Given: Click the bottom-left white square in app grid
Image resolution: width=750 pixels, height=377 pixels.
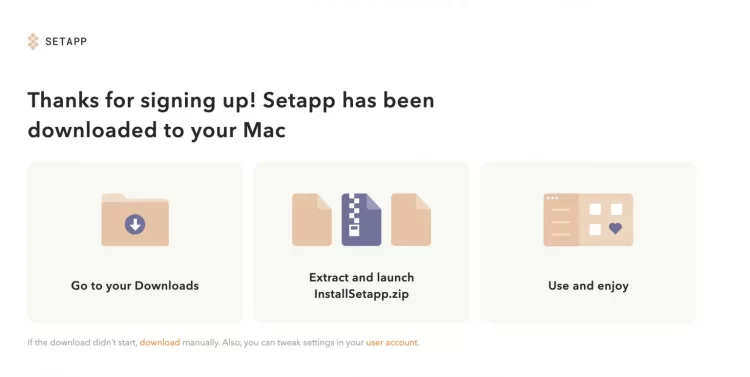Looking at the screenshot, I should click(595, 230).
